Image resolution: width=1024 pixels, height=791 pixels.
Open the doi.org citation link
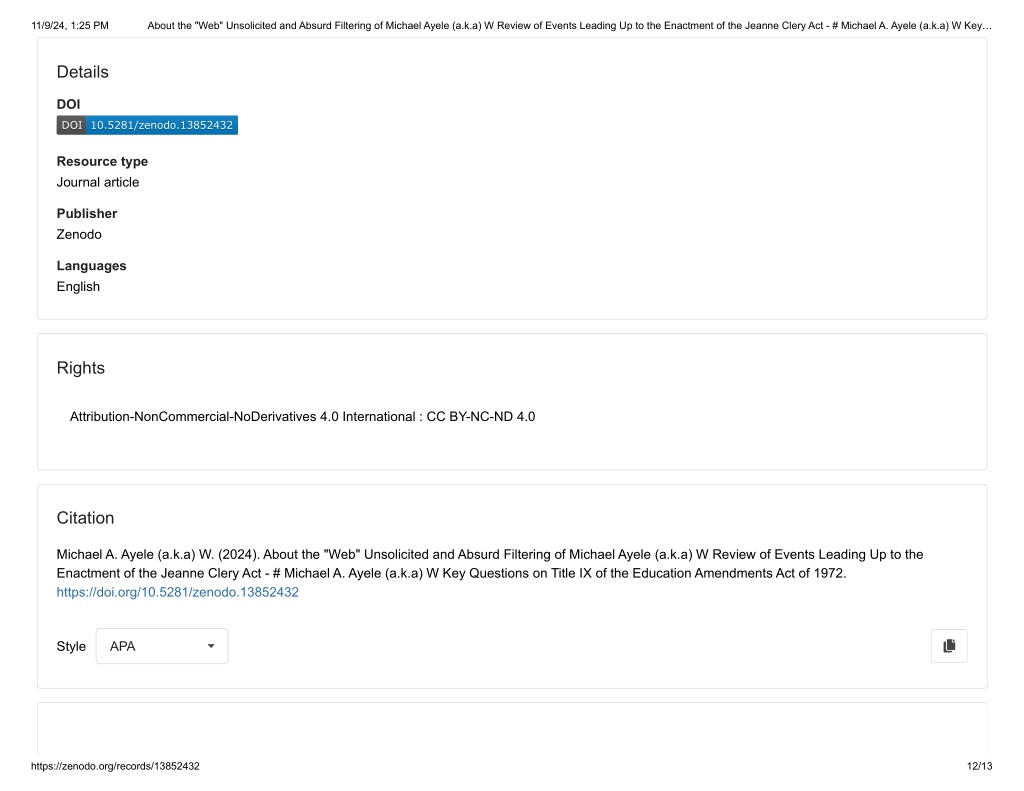coord(178,592)
